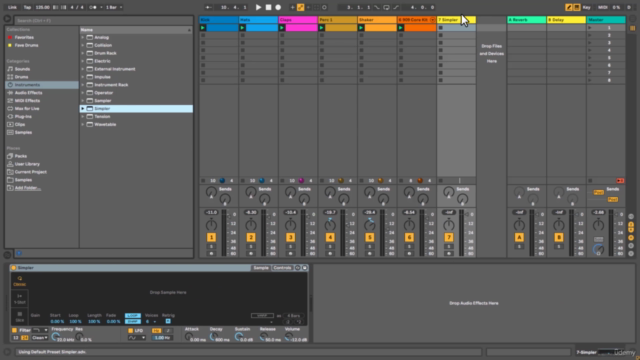Screen dimensions: 640x360
Task: Open the Favorites collection
Action: 24,37
